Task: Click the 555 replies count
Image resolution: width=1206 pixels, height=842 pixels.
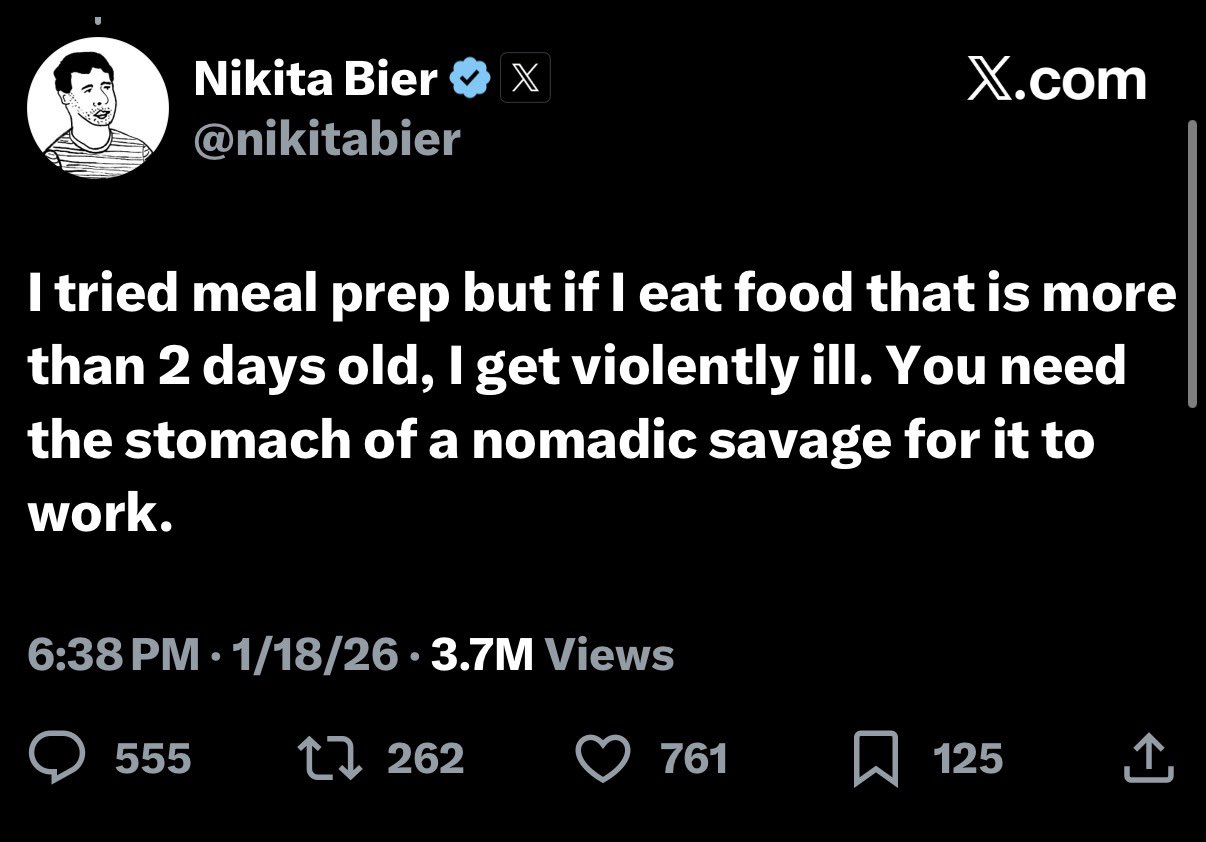Action: click(x=153, y=759)
